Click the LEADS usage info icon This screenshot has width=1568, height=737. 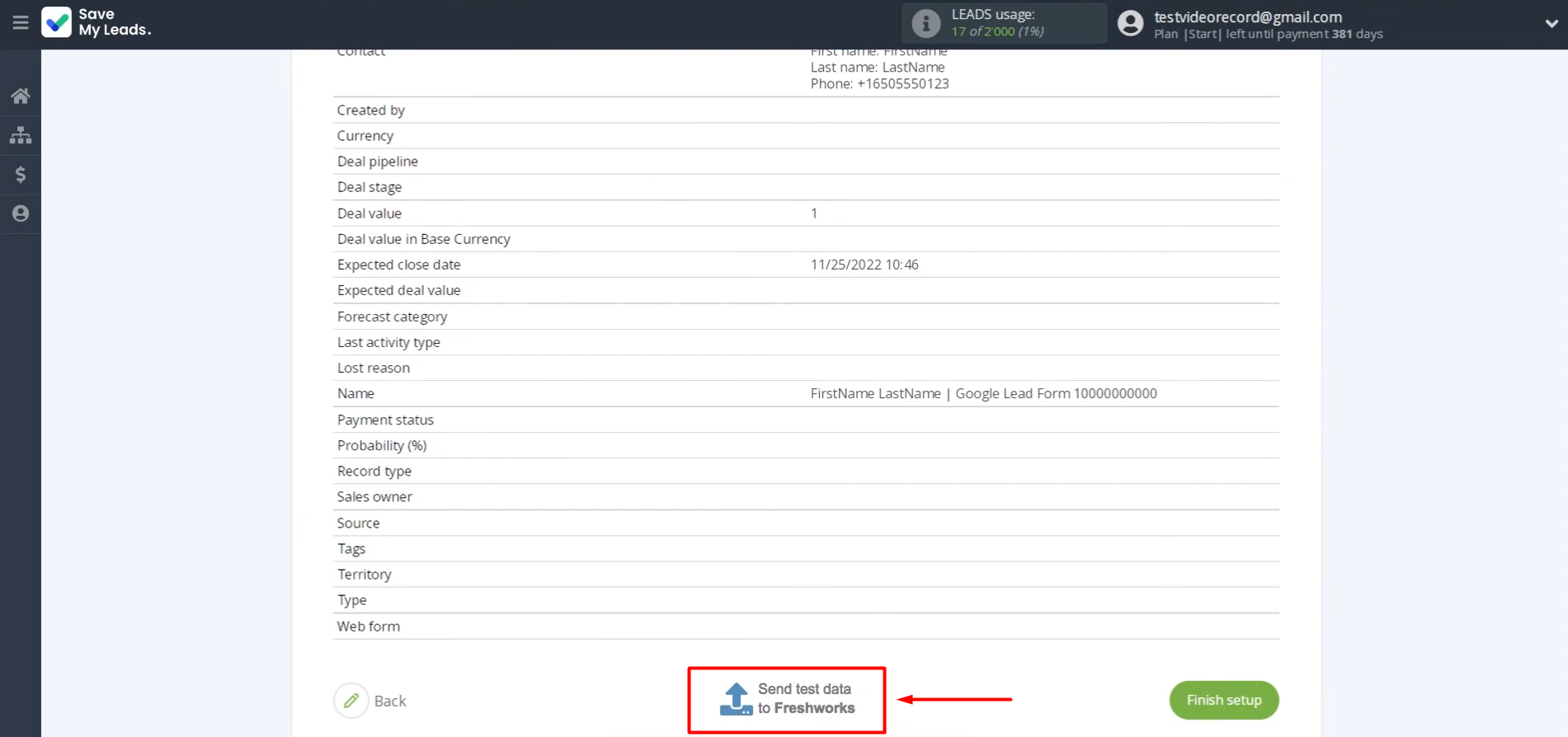(925, 23)
